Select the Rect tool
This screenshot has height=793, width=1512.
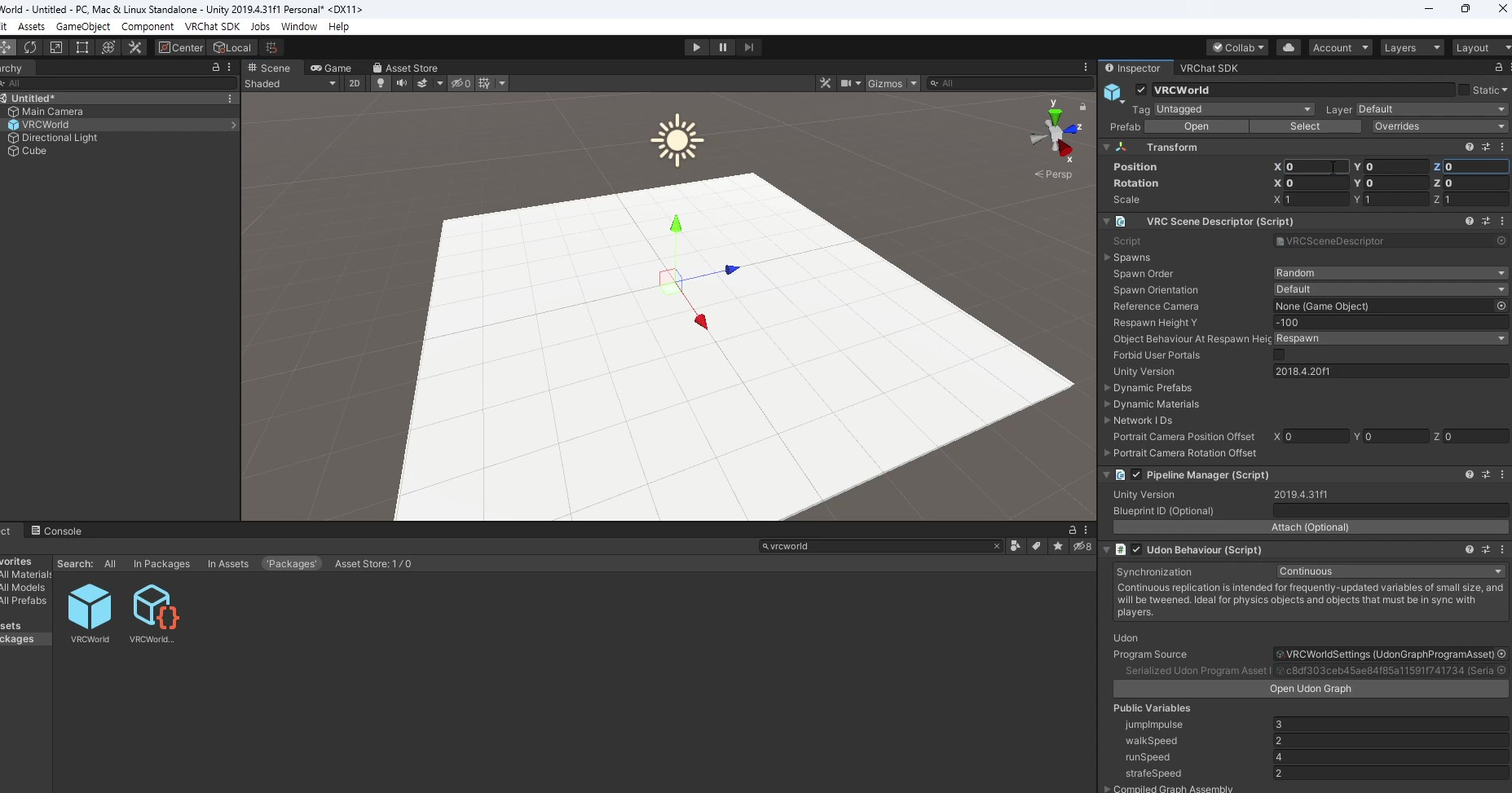pyautogui.click(x=82, y=47)
